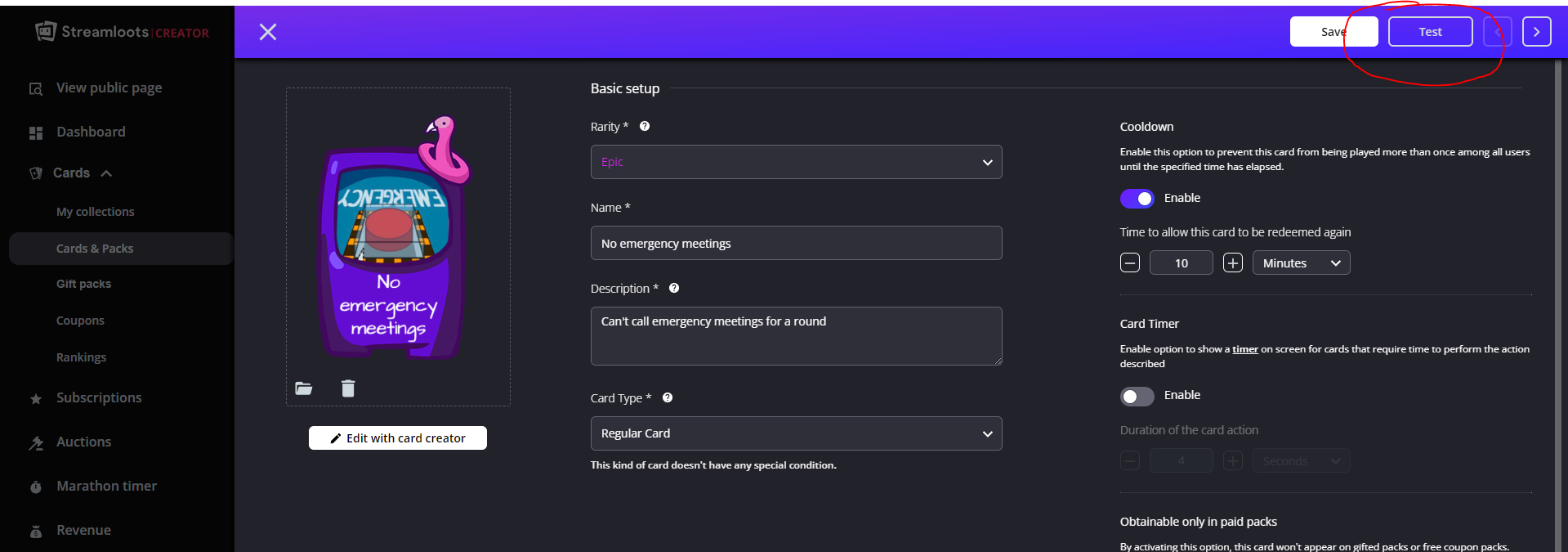Disable the Cooldown Enable toggle

(x=1137, y=199)
